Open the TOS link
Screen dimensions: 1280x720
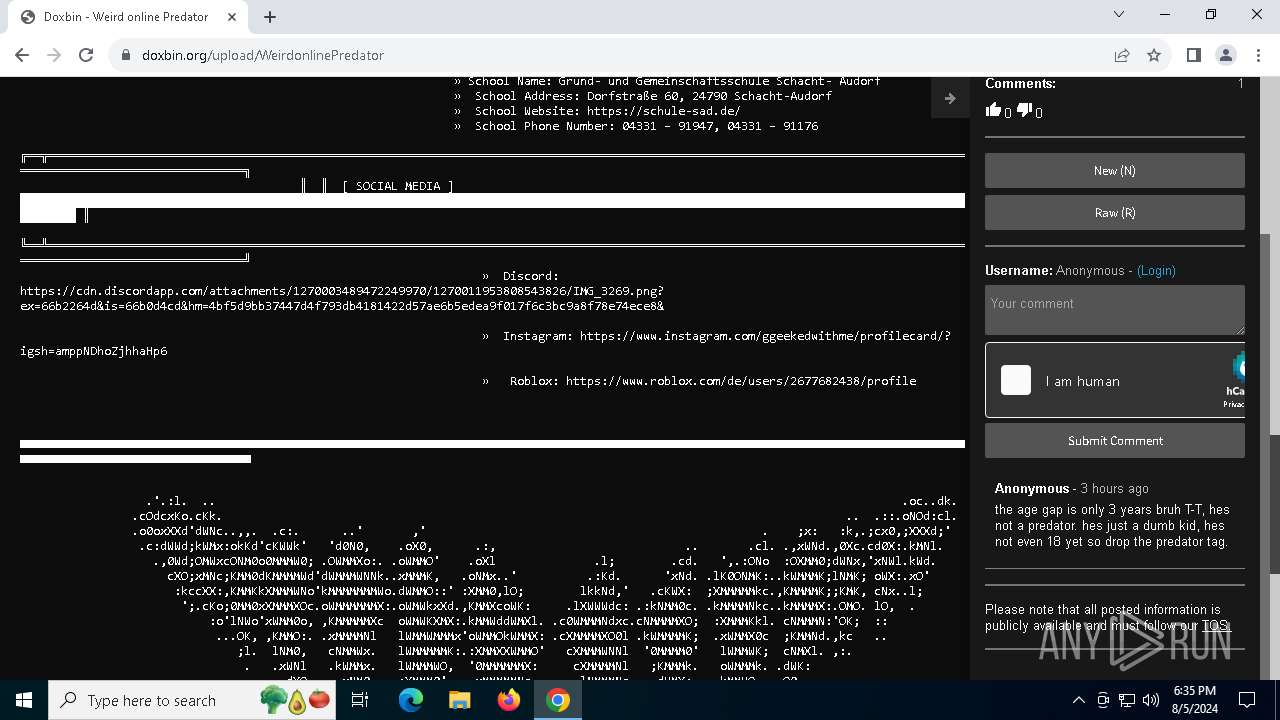click(1215, 626)
